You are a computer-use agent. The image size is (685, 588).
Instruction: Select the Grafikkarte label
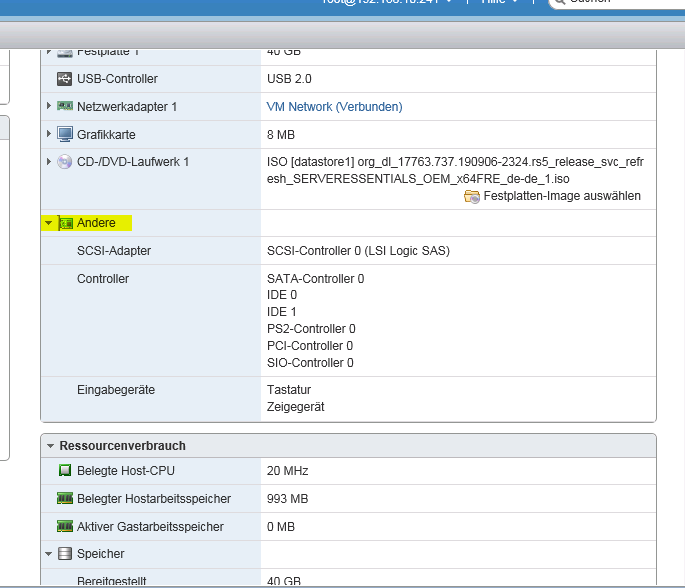[106, 135]
